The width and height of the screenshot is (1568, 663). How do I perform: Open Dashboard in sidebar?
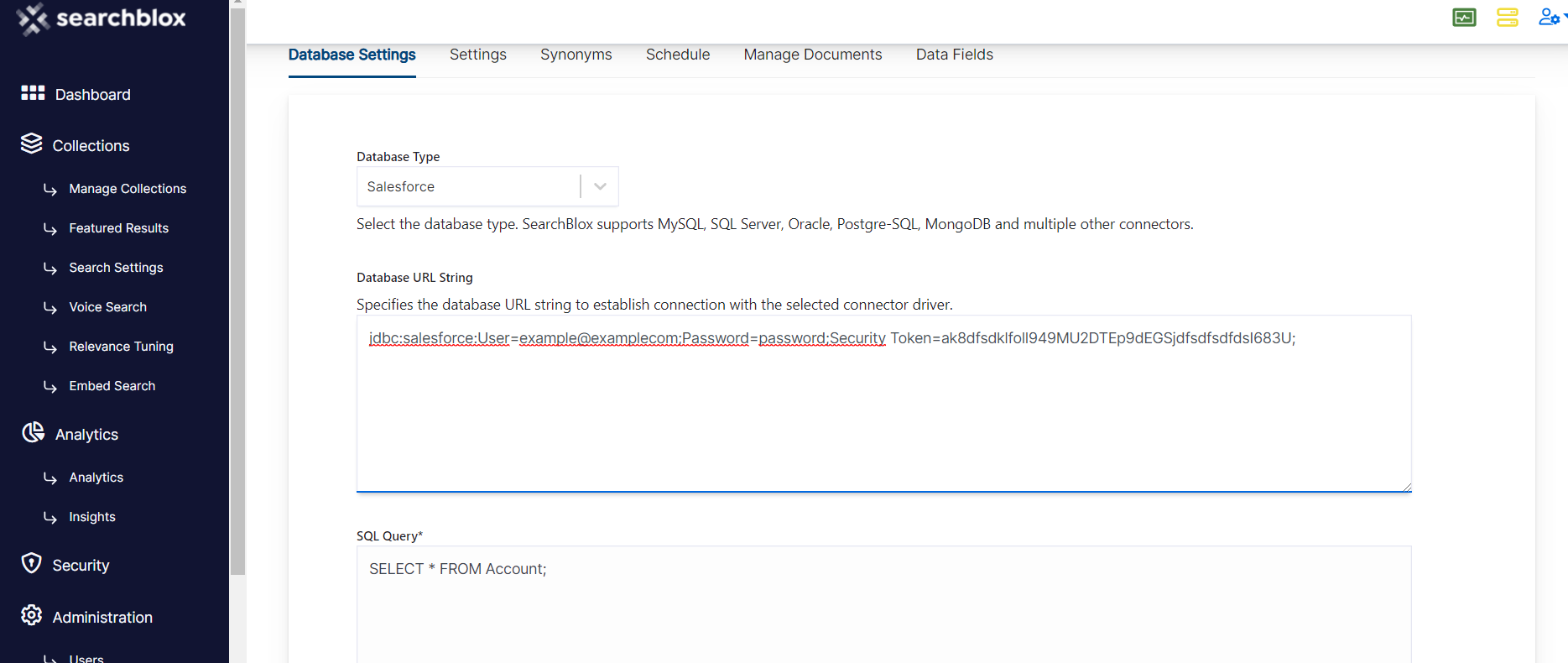click(93, 95)
